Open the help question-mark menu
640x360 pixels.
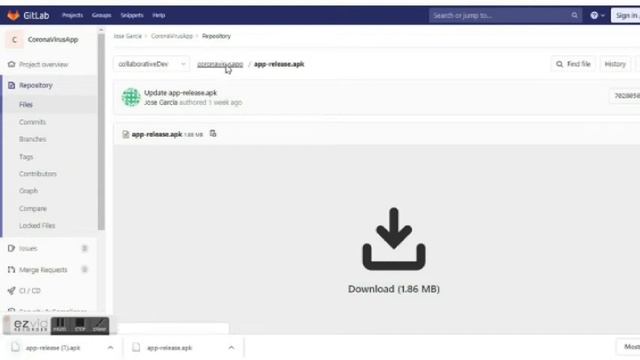[x=597, y=16]
